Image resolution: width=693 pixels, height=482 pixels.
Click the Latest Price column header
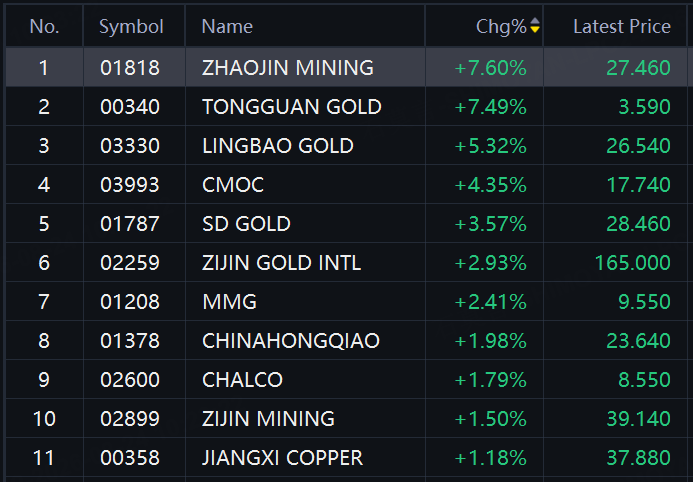click(x=622, y=27)
